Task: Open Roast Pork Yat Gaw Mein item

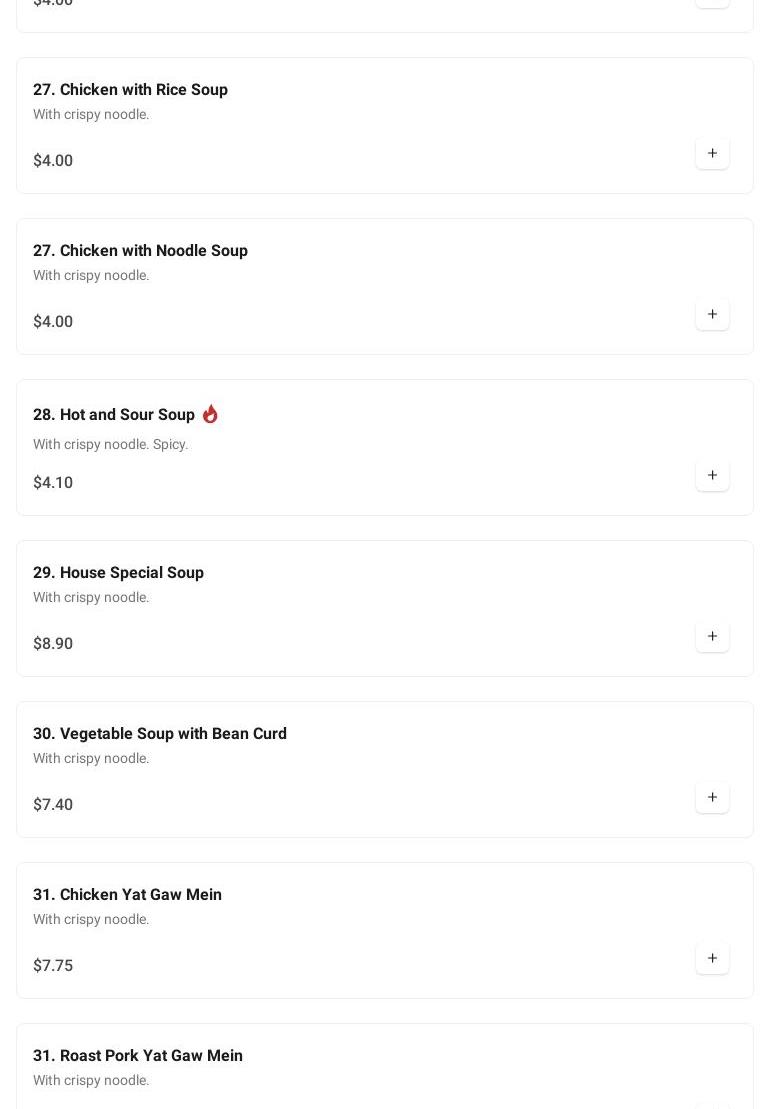Action: 138,1056
